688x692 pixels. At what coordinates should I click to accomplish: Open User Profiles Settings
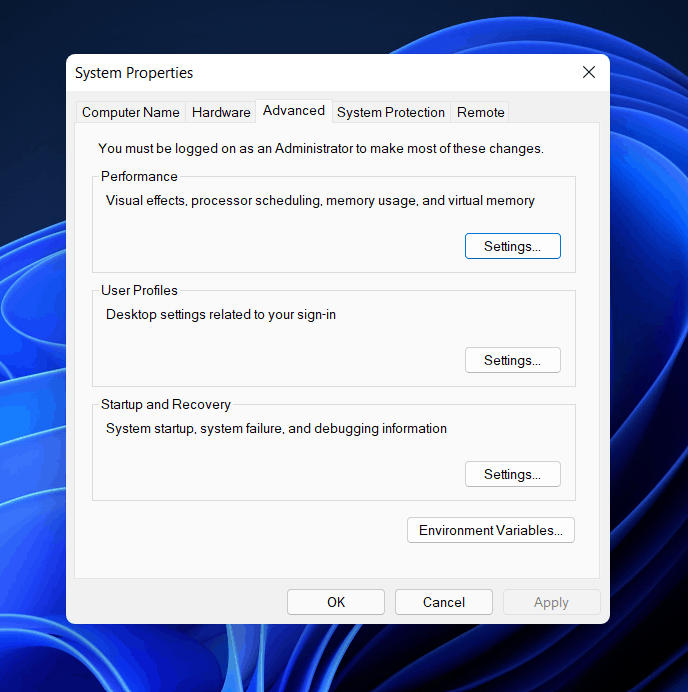coord(513,360)
